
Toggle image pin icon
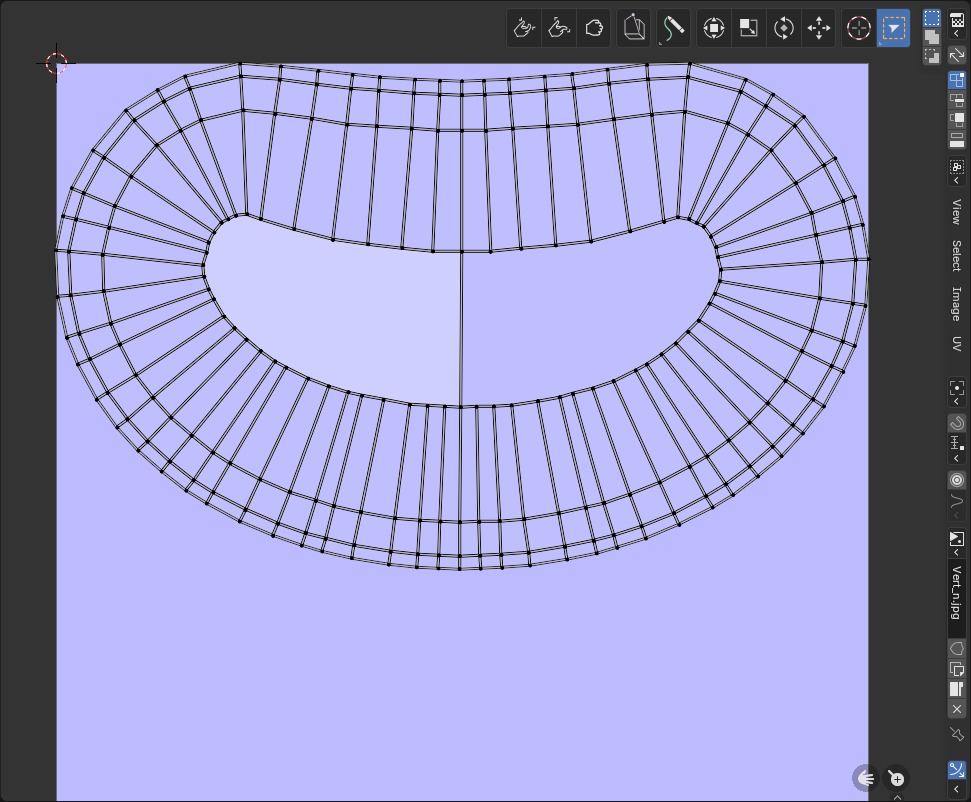click(x=957, y=734)
